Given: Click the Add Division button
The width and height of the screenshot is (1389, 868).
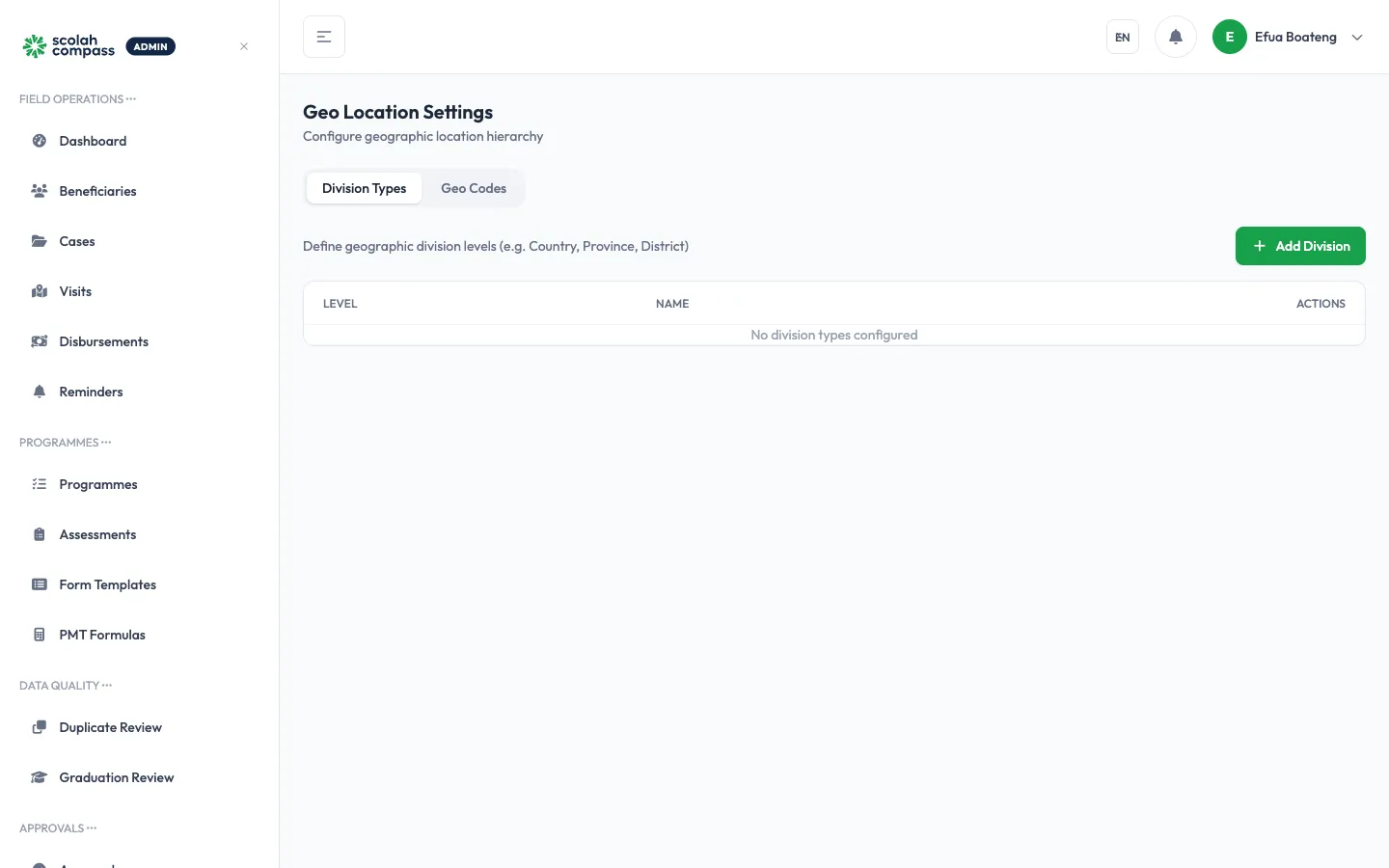Looking at the screenshot, I should click(x=1300, y=246).
